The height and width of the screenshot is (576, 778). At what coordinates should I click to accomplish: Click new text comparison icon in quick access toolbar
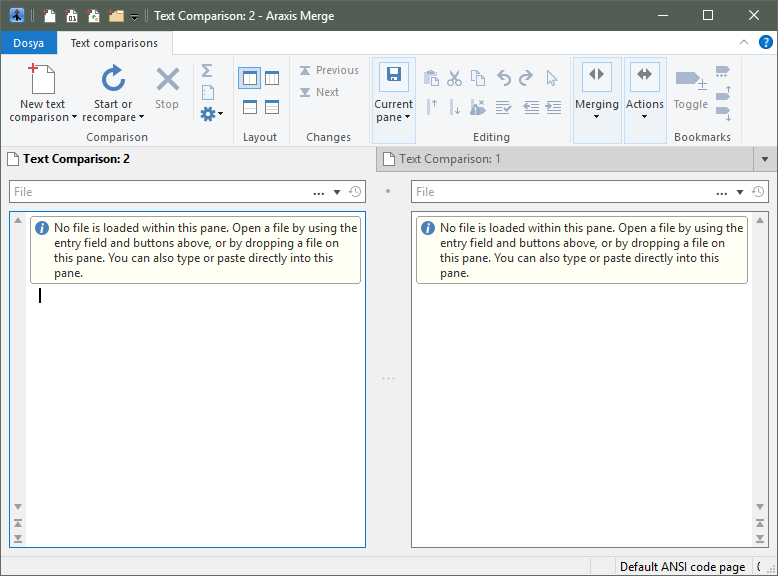pyautogui.click(x=49, y=16)
